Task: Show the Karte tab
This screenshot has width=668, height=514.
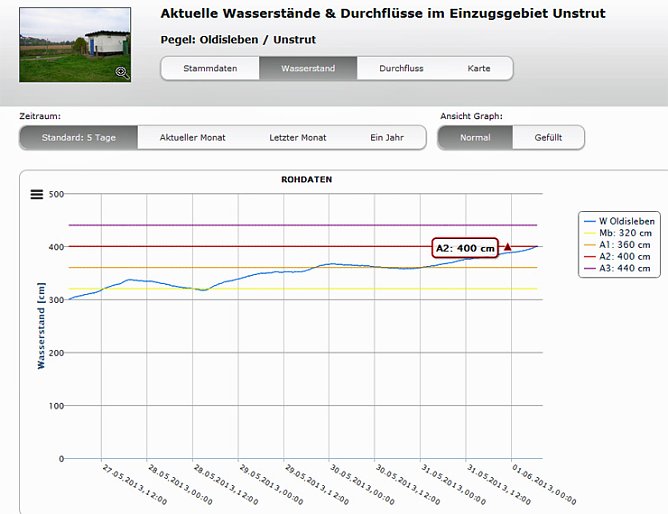Action: [479, 69]
